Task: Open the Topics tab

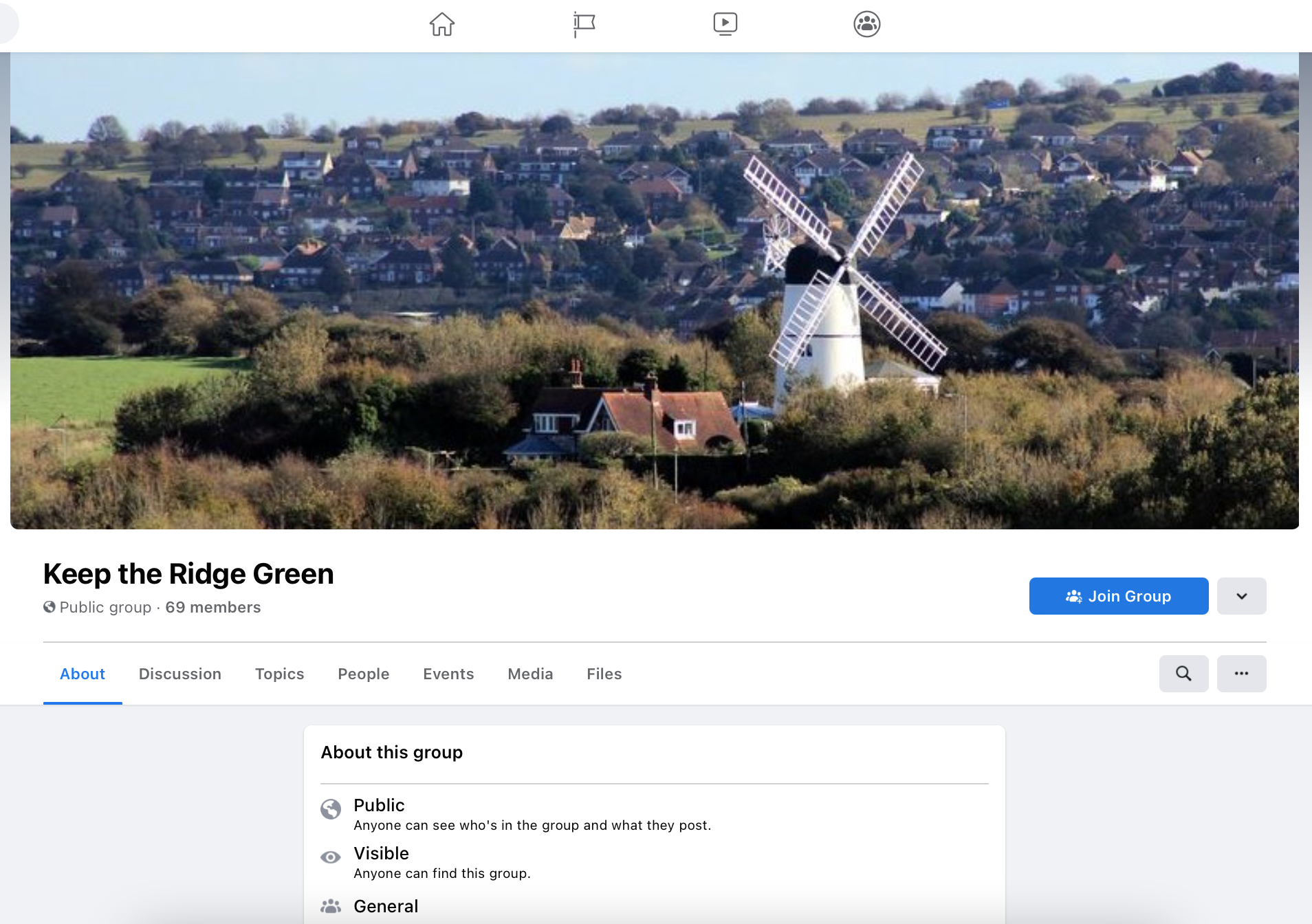Action: click(280, 674)
